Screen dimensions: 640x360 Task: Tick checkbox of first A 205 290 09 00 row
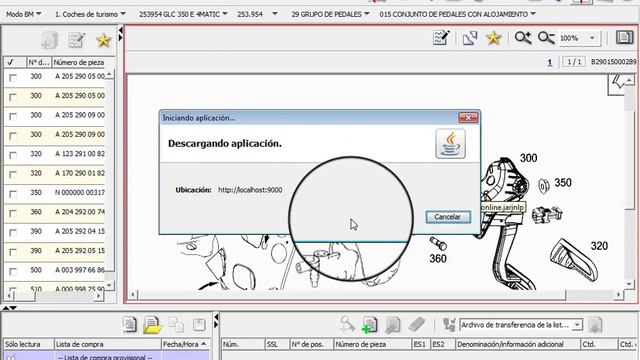click(13, 117)
